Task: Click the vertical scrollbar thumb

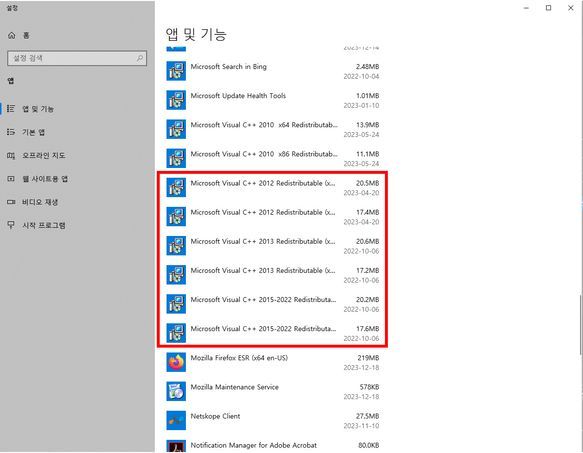Action: pos(581,324)
